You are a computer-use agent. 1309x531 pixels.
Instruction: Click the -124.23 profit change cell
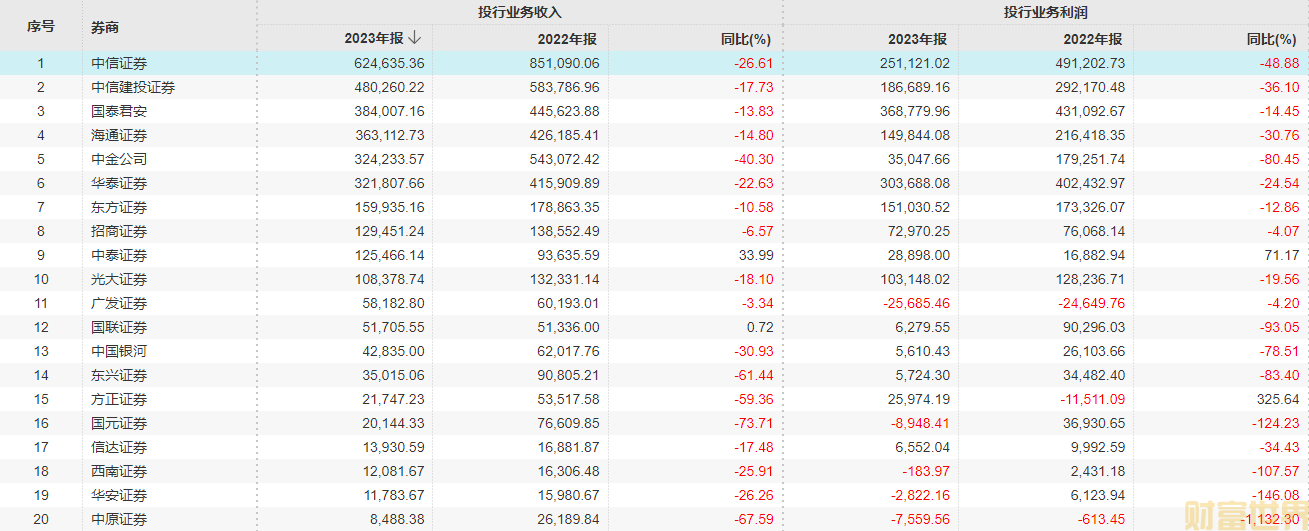click(x=1278, y=423)
